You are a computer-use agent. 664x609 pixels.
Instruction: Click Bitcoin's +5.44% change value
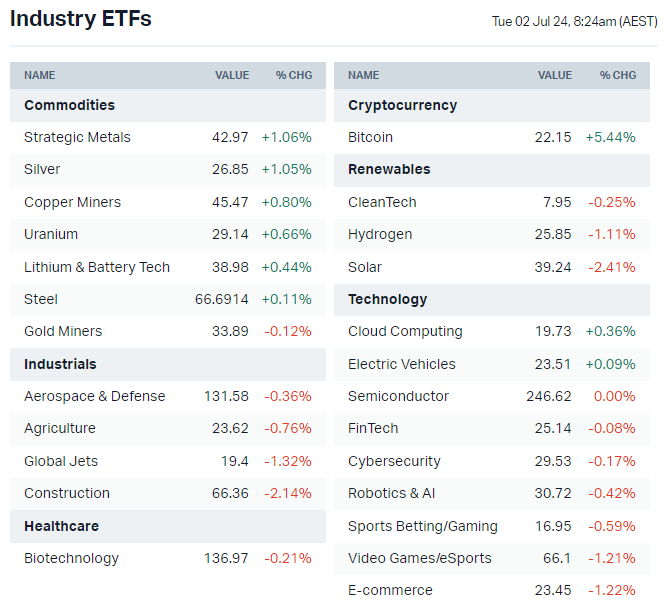(610, 137)
